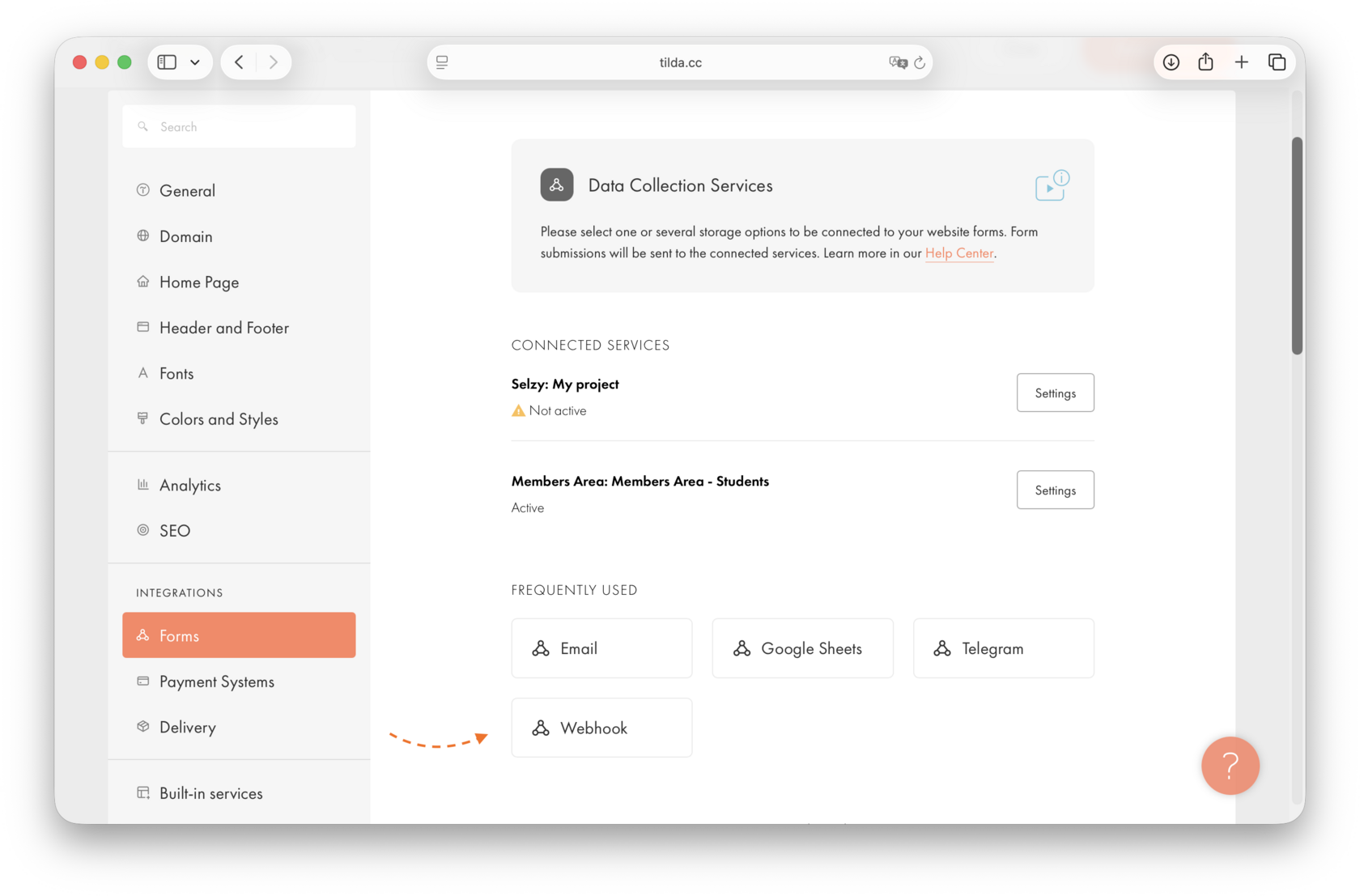Connect the Telegram service
Viewport: 1360px width, 896px height.
(x=1003, y=648)
